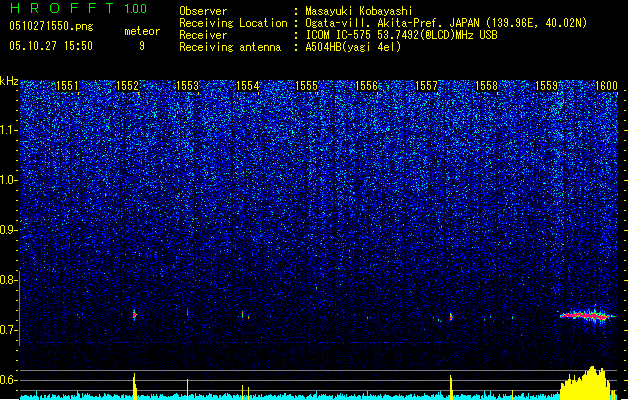Click the meteor label
Viewport: 629px width, 400px height.
point(142,31)
